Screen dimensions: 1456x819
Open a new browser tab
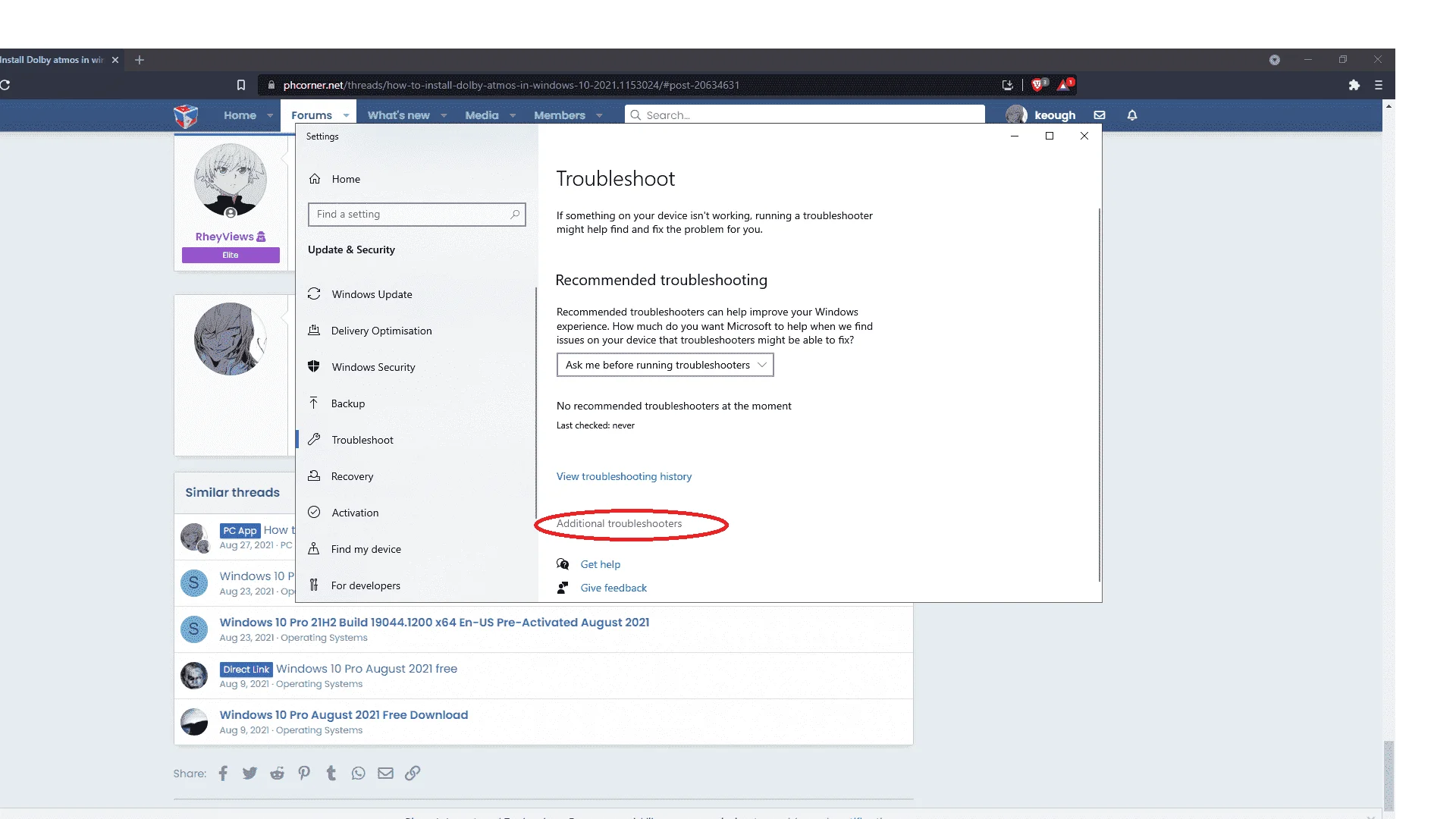click(140, 60)
